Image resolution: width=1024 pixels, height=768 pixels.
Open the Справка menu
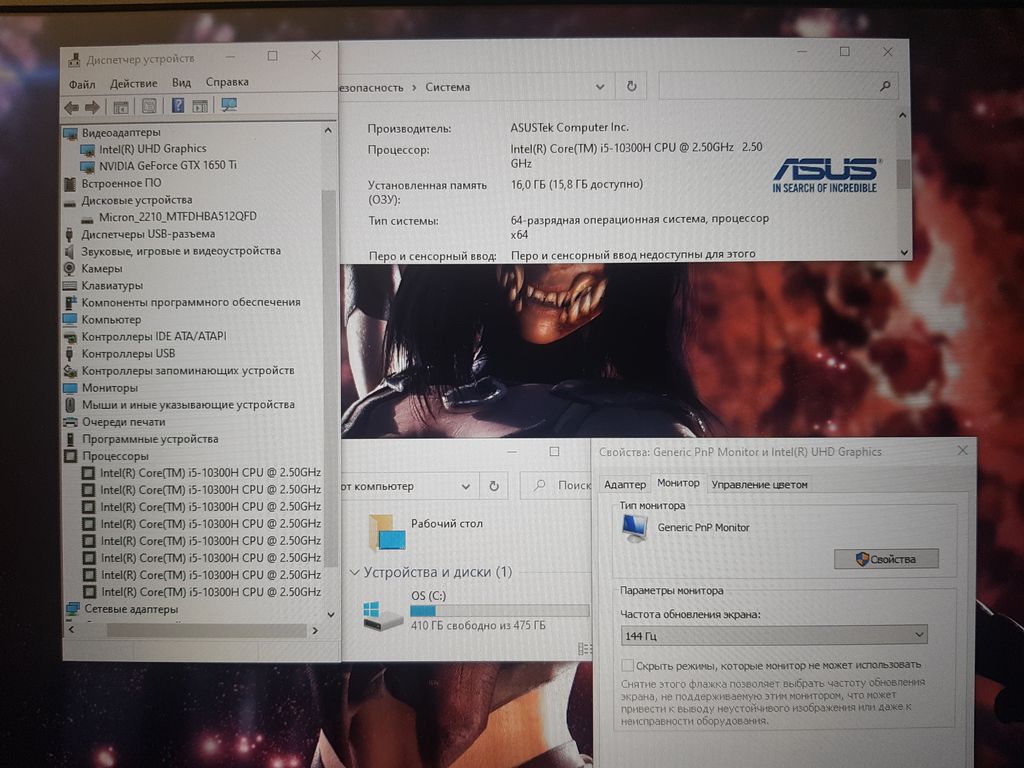227,82
